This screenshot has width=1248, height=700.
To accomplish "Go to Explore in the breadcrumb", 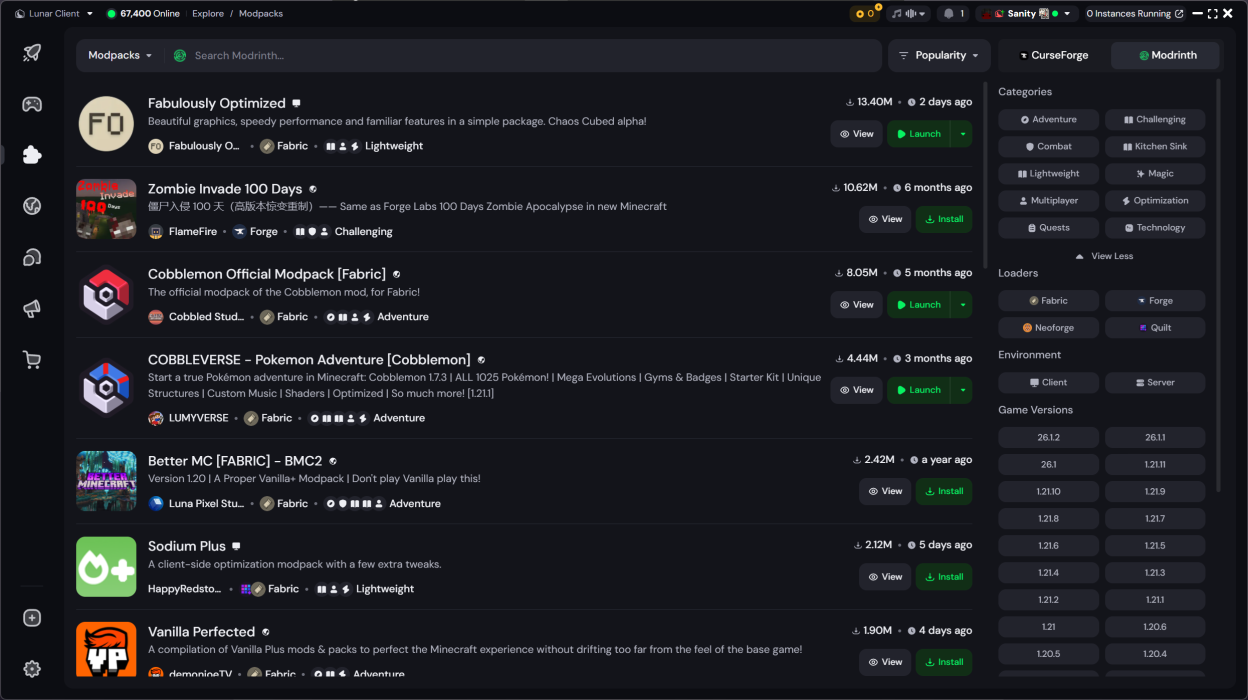I will [x=208, y=14].
